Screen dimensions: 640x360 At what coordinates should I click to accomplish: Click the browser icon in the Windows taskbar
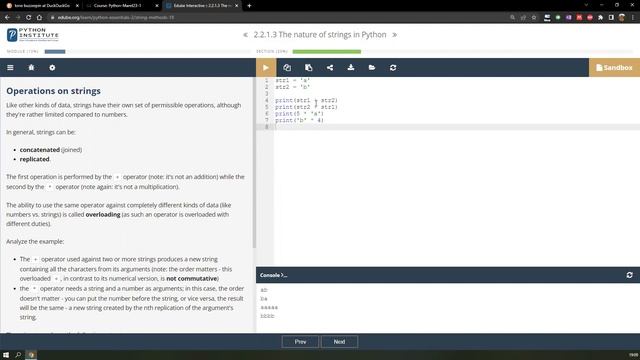pos(31,355)
